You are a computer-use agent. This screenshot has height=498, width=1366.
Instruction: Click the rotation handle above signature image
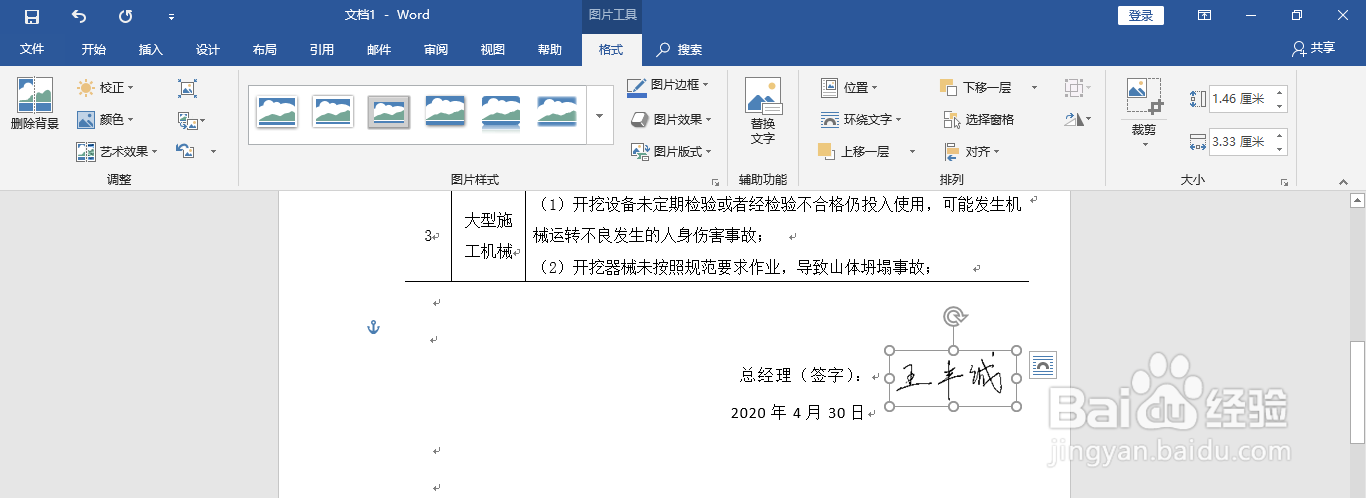coord(954,317)
